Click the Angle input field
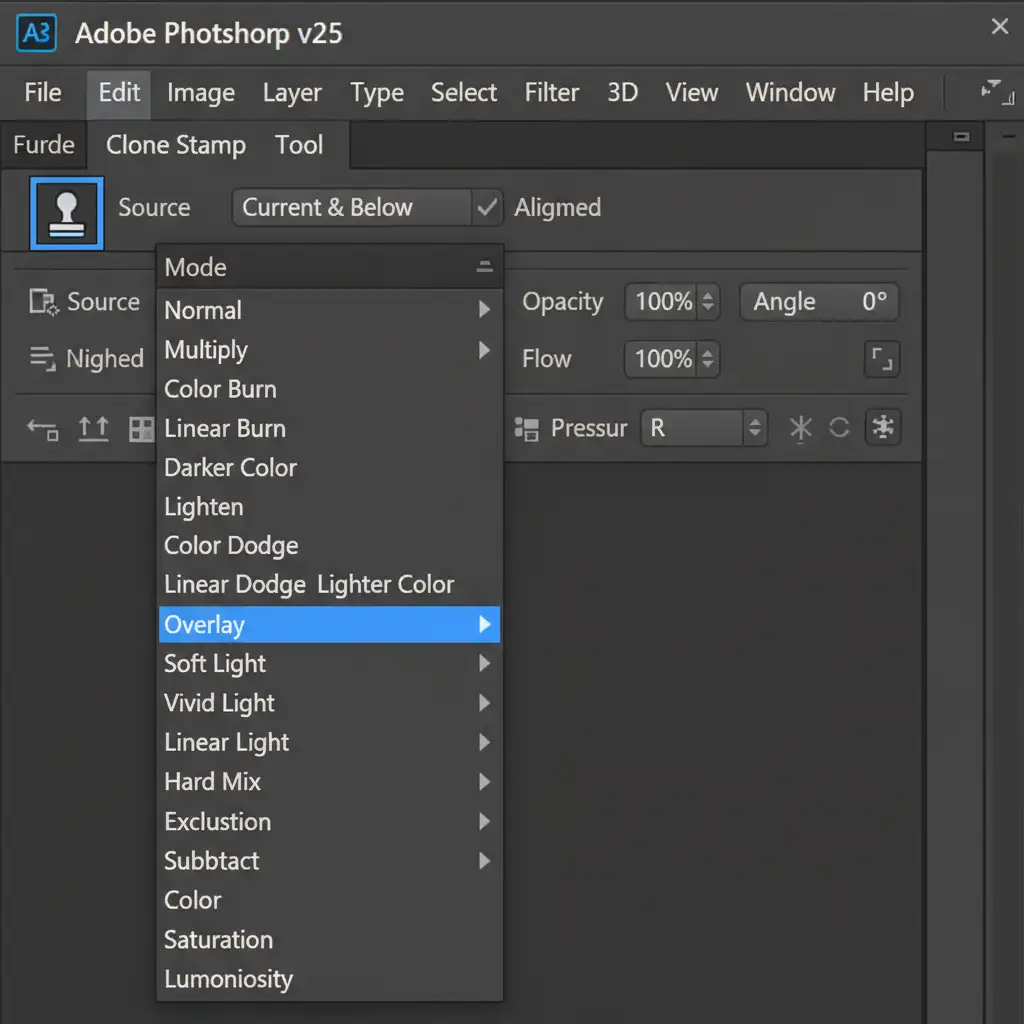1024x1024 pixels. [x=819, y=302]
